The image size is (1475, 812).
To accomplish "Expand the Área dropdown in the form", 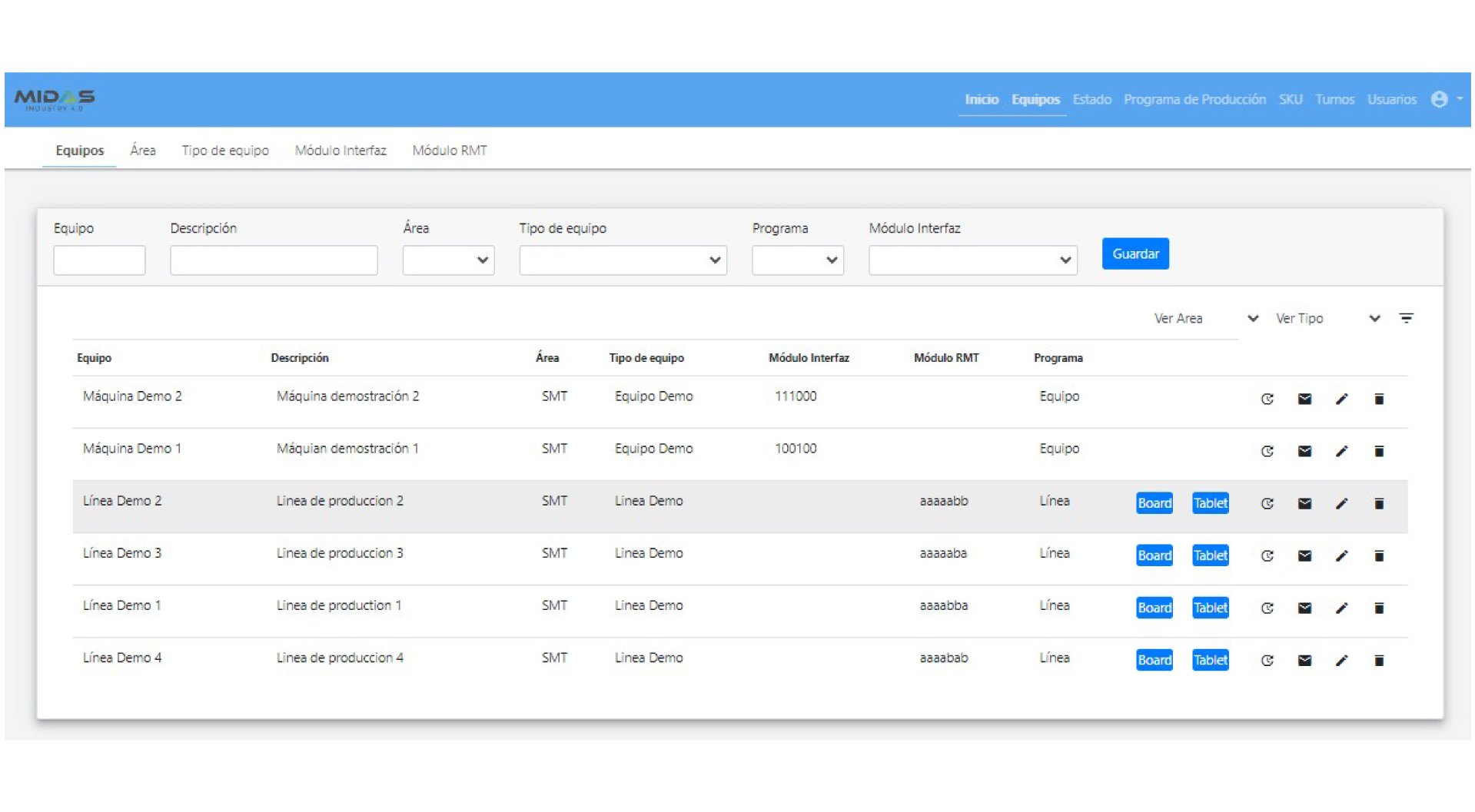I will pyautogui.click(x=448, y=260).
